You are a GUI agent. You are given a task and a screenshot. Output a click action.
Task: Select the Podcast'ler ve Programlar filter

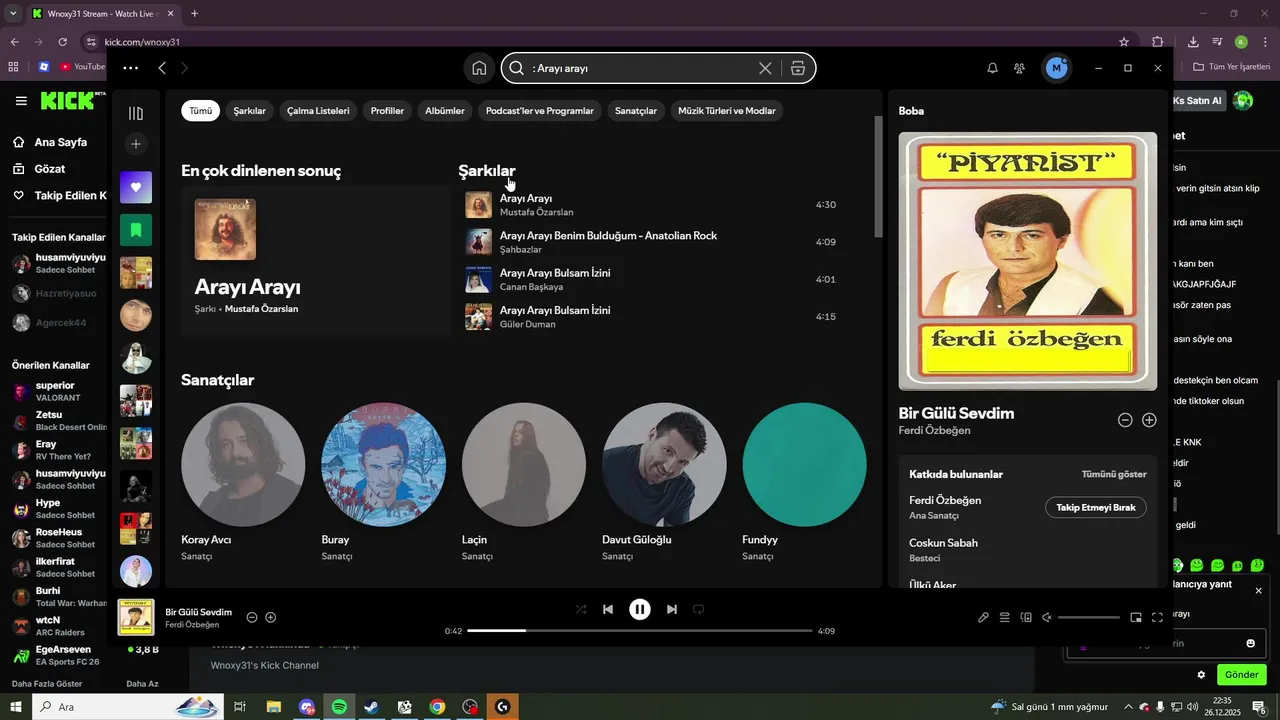(539, 111)
